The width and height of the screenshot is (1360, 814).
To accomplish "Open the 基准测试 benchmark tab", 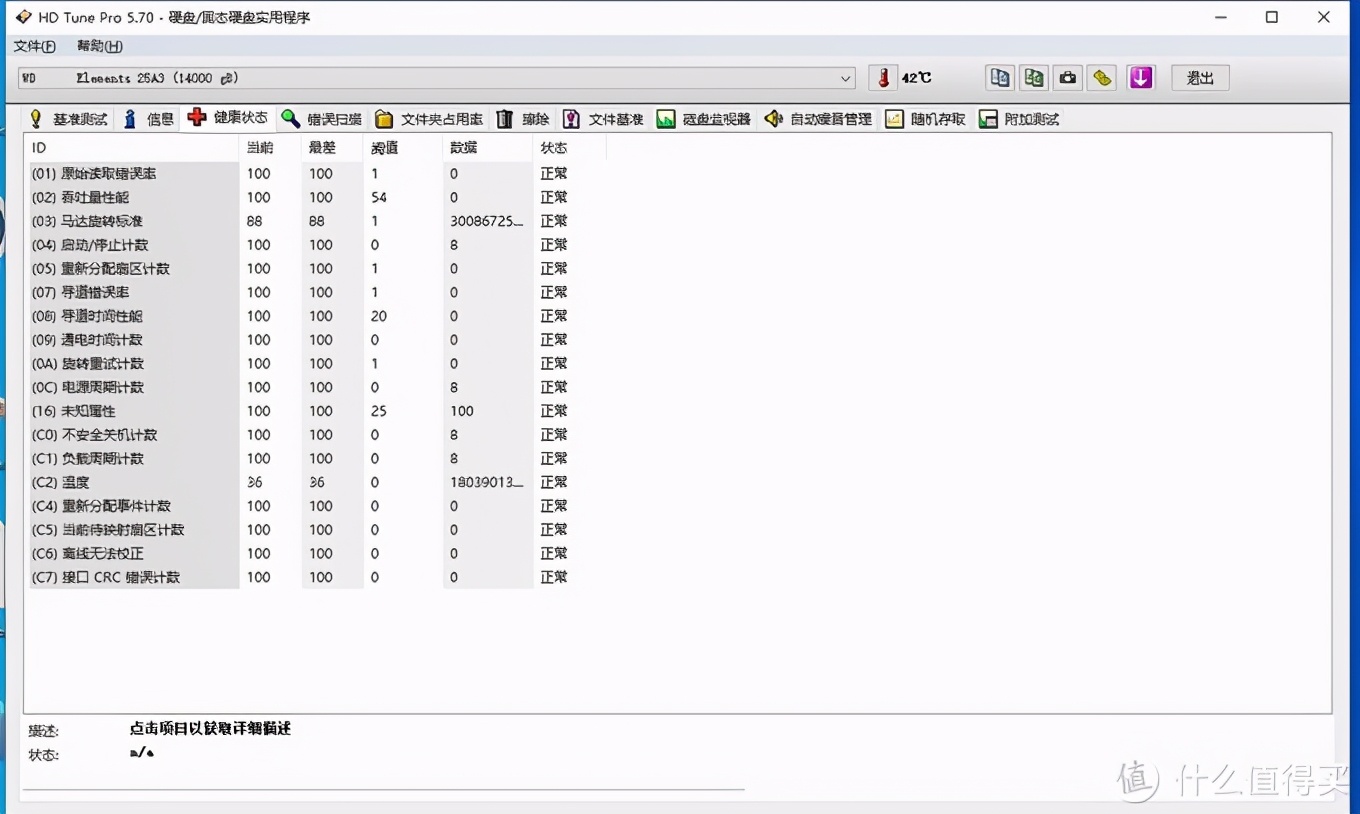I will pos(68,119).
